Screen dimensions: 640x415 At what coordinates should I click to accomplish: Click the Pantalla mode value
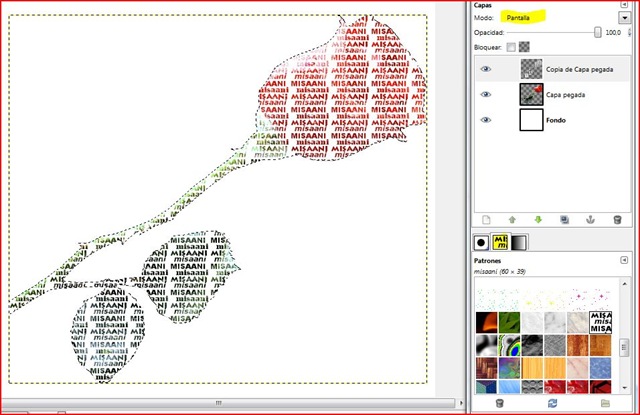click(518, 18)
